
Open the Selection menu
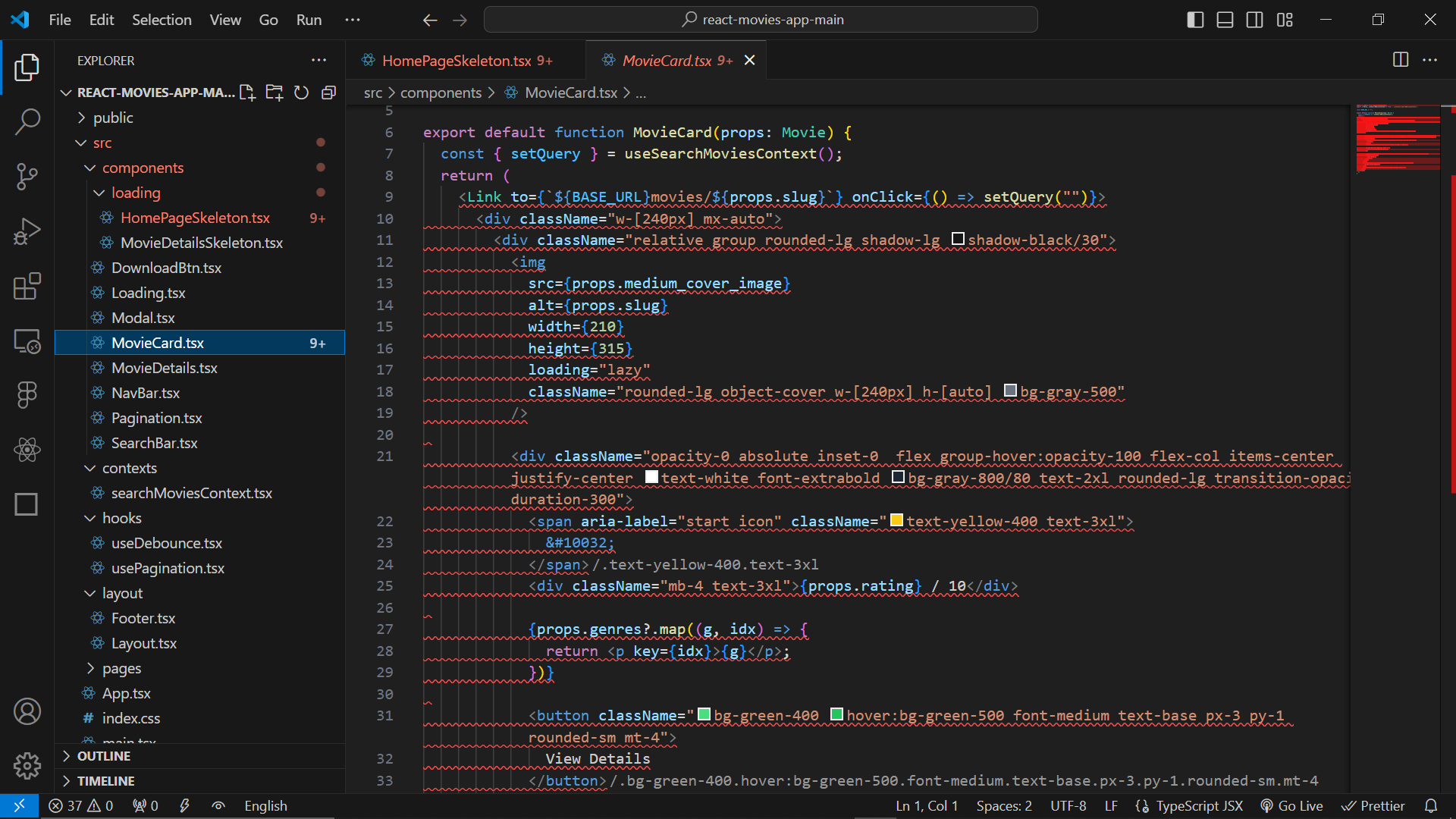point(162,20)
